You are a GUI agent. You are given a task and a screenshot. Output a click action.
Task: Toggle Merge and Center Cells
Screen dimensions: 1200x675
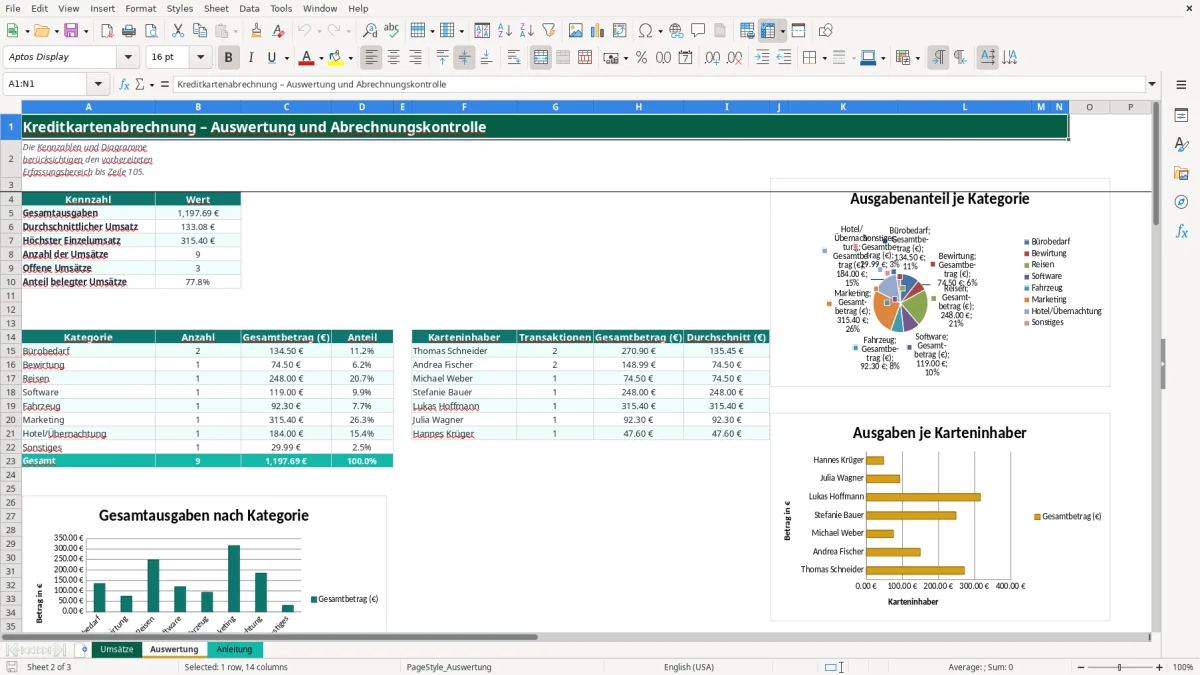pyautogui.click(x=541, y=58)
